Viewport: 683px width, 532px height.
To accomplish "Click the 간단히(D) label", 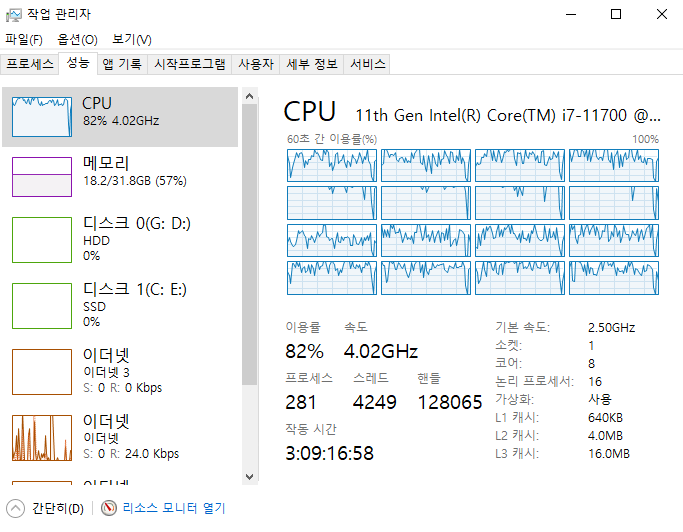I will [57, 508].
